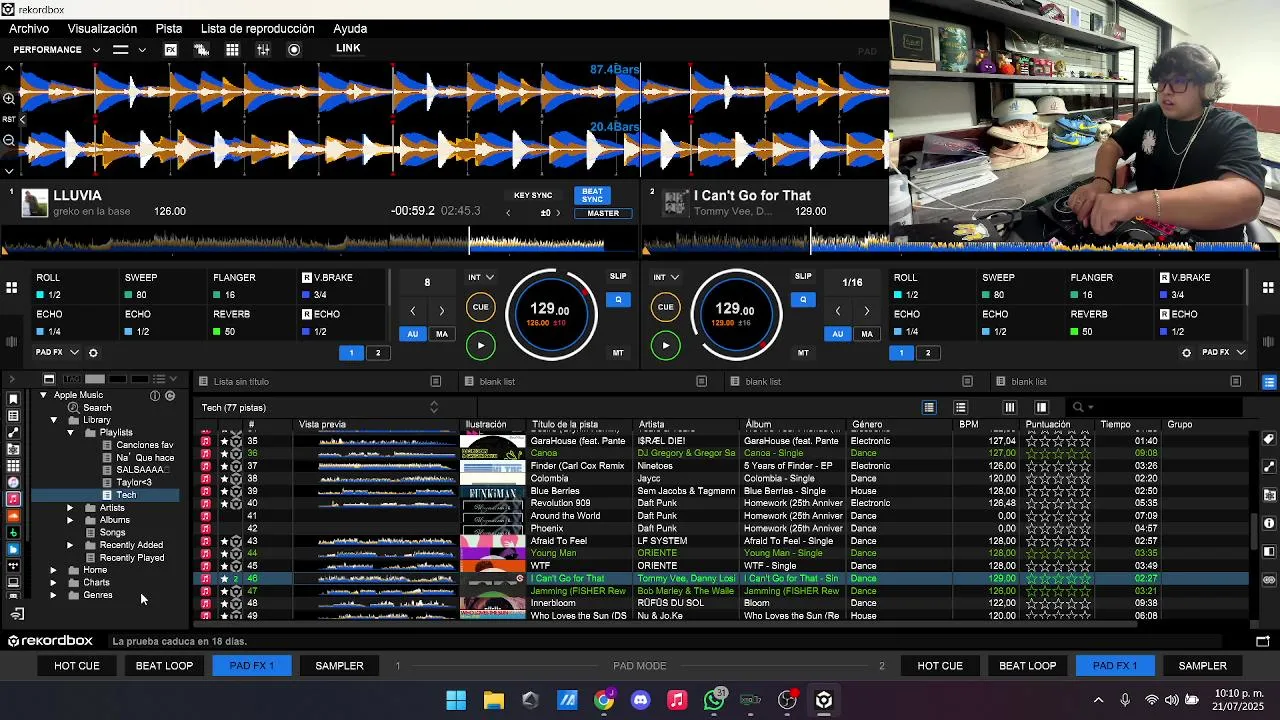Open the Pista menu
1280x720 pixels.
click(169, 29)
